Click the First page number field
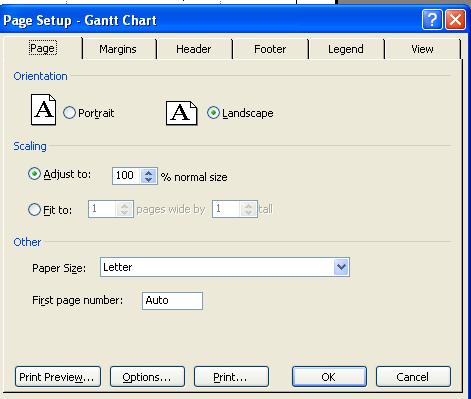 coord(172,301)
